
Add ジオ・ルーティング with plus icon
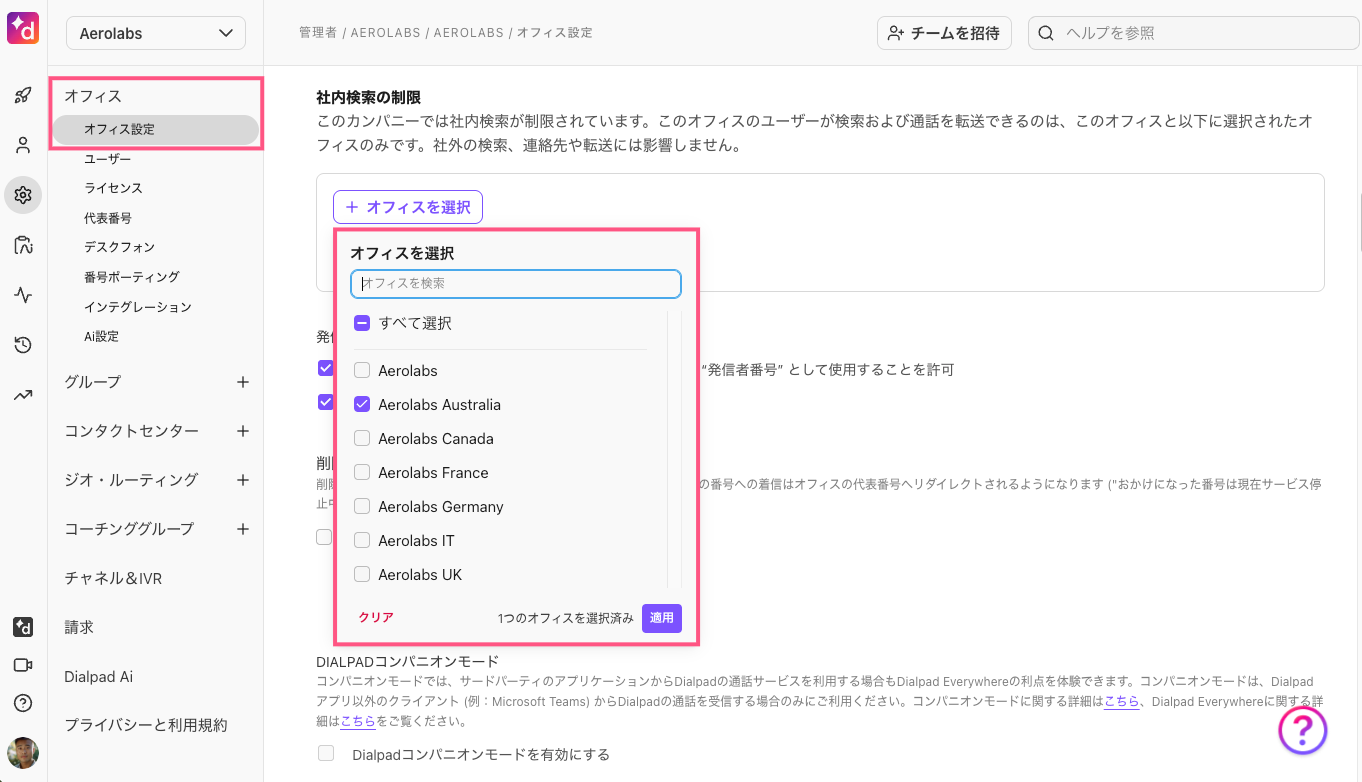[x=242, y=480]
